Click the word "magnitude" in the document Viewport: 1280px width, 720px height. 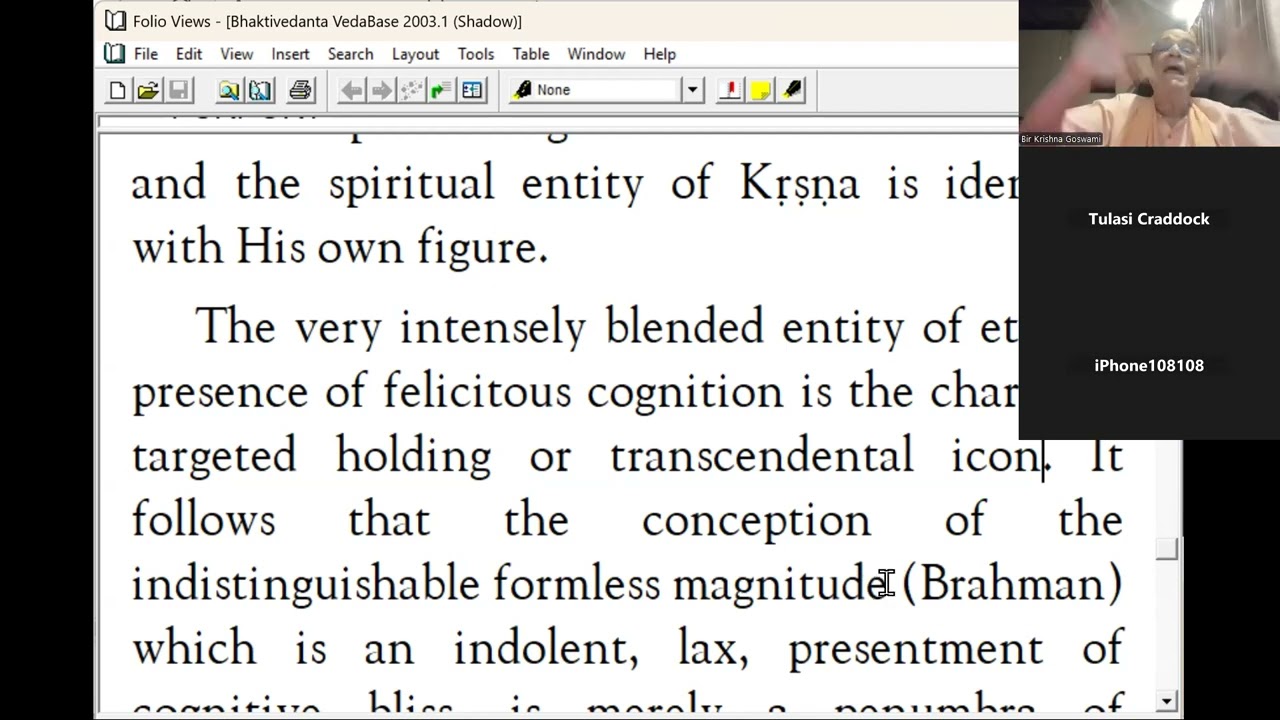tap(783, 584)
